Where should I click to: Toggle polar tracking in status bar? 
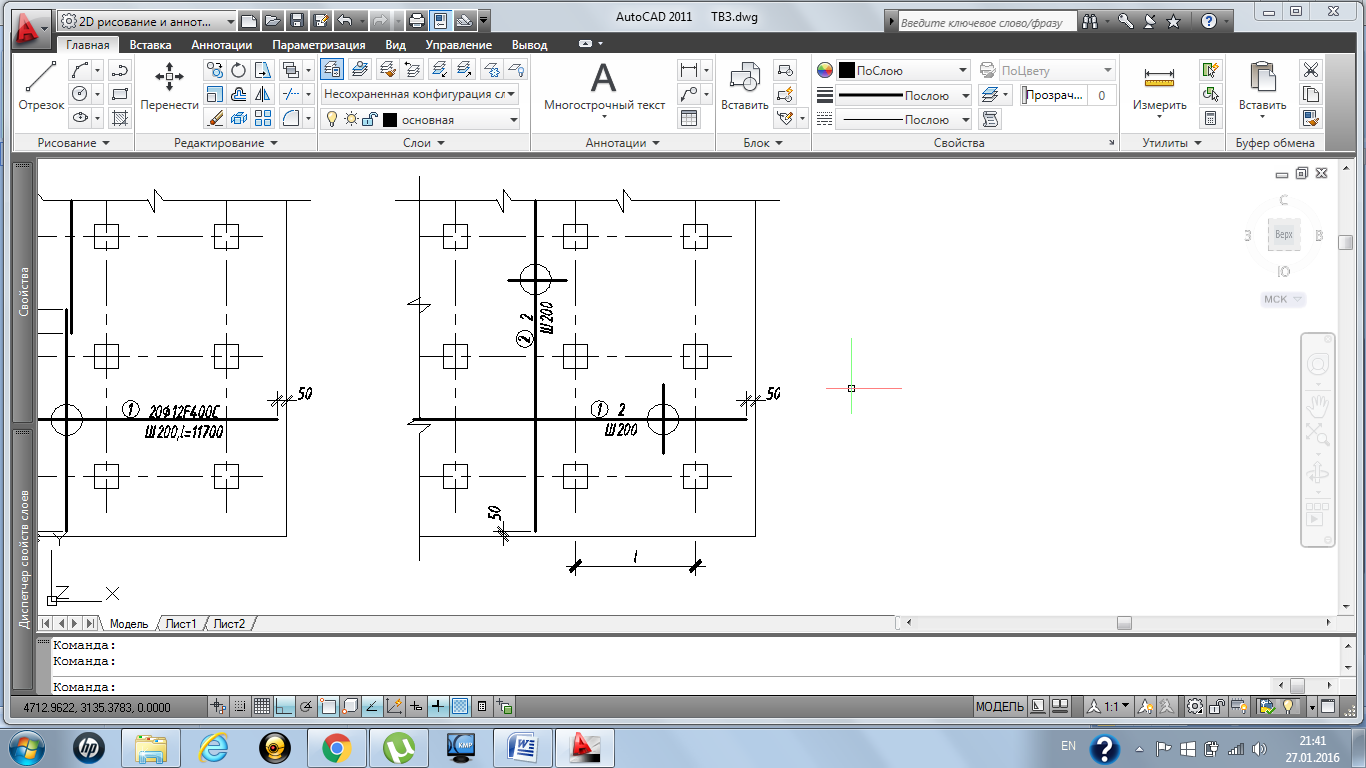(306, 707)
